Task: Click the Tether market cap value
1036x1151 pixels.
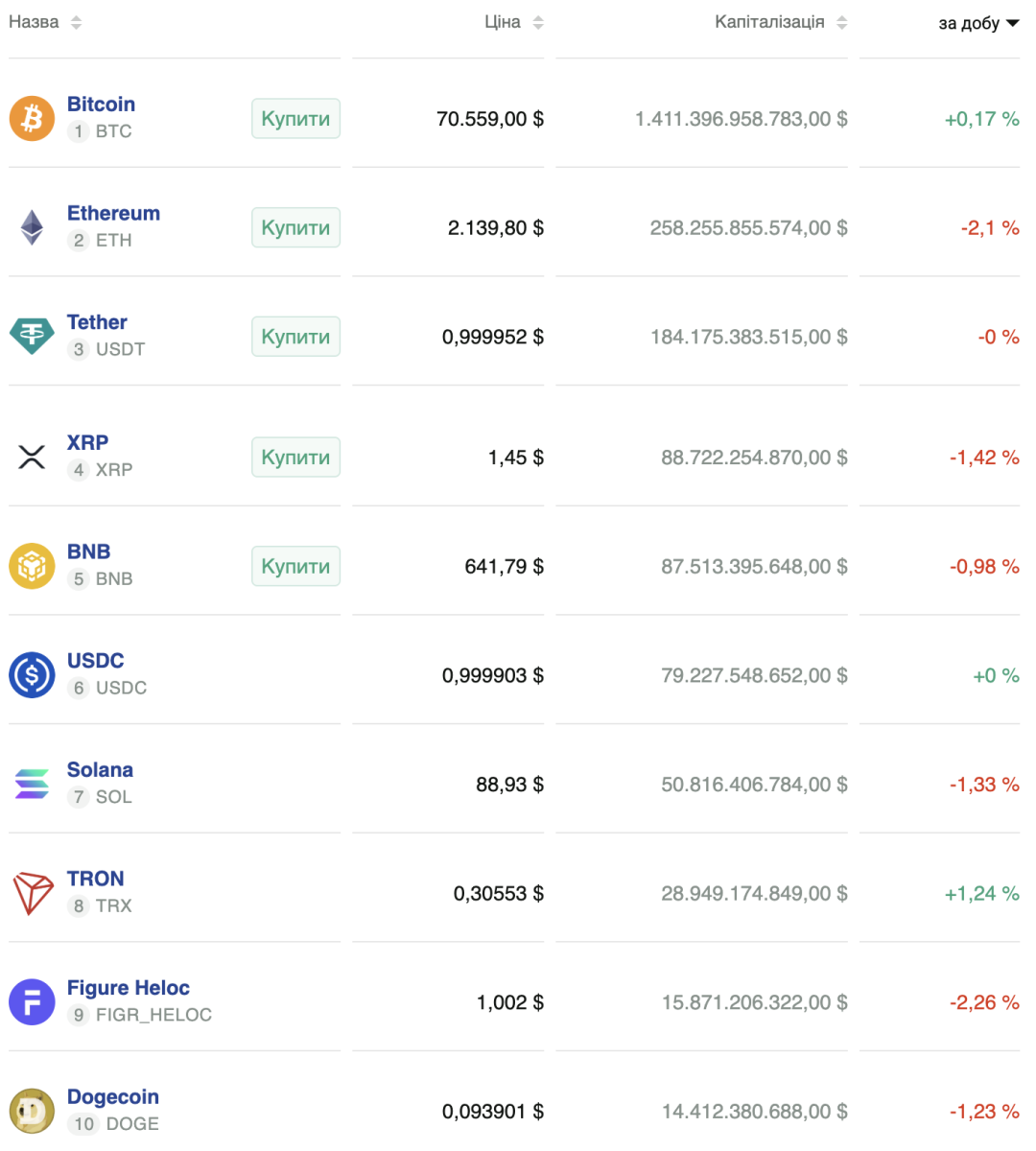Action: pyautogui.click(x=748, y=338)
